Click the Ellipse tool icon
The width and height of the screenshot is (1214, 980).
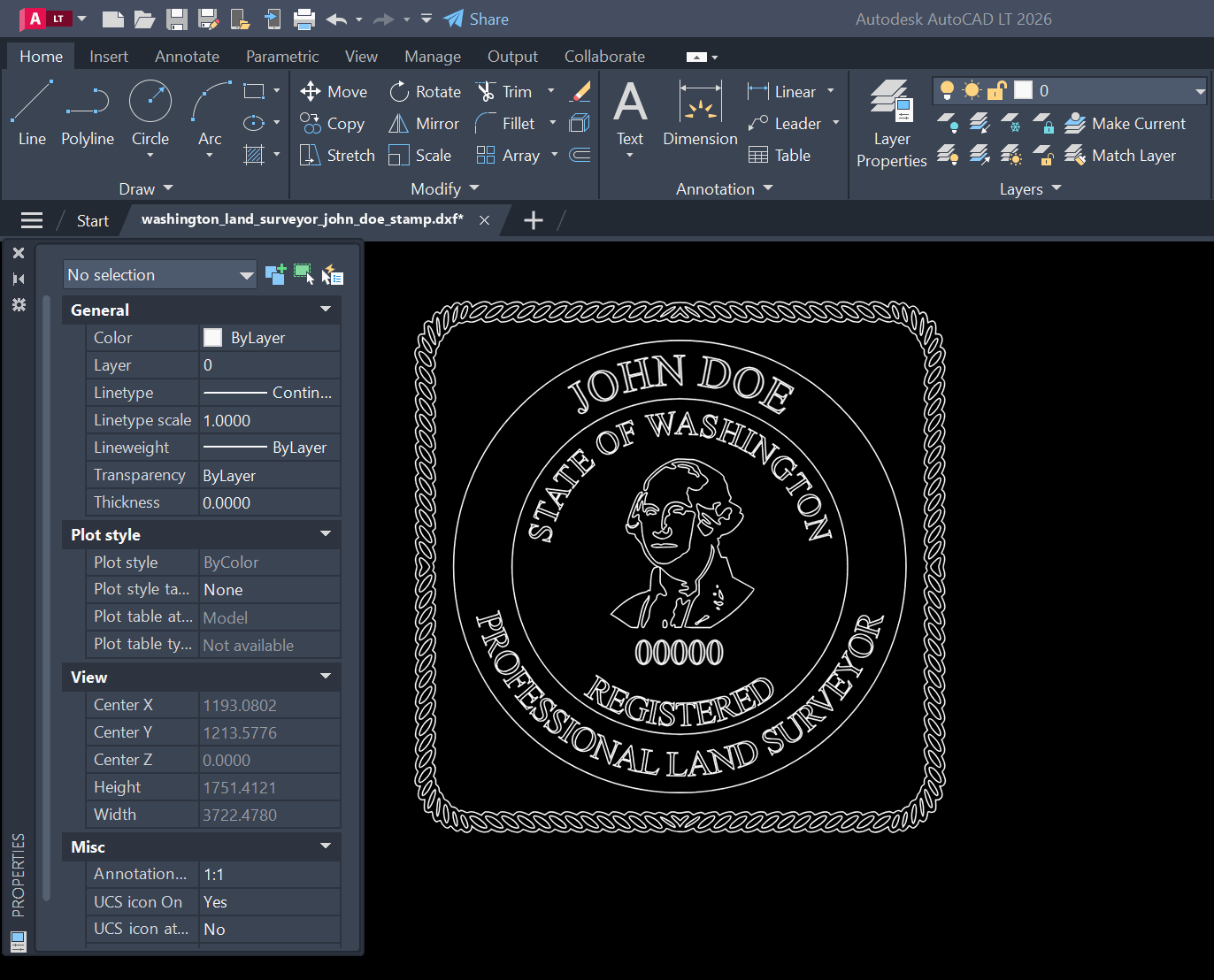point(254,123)
